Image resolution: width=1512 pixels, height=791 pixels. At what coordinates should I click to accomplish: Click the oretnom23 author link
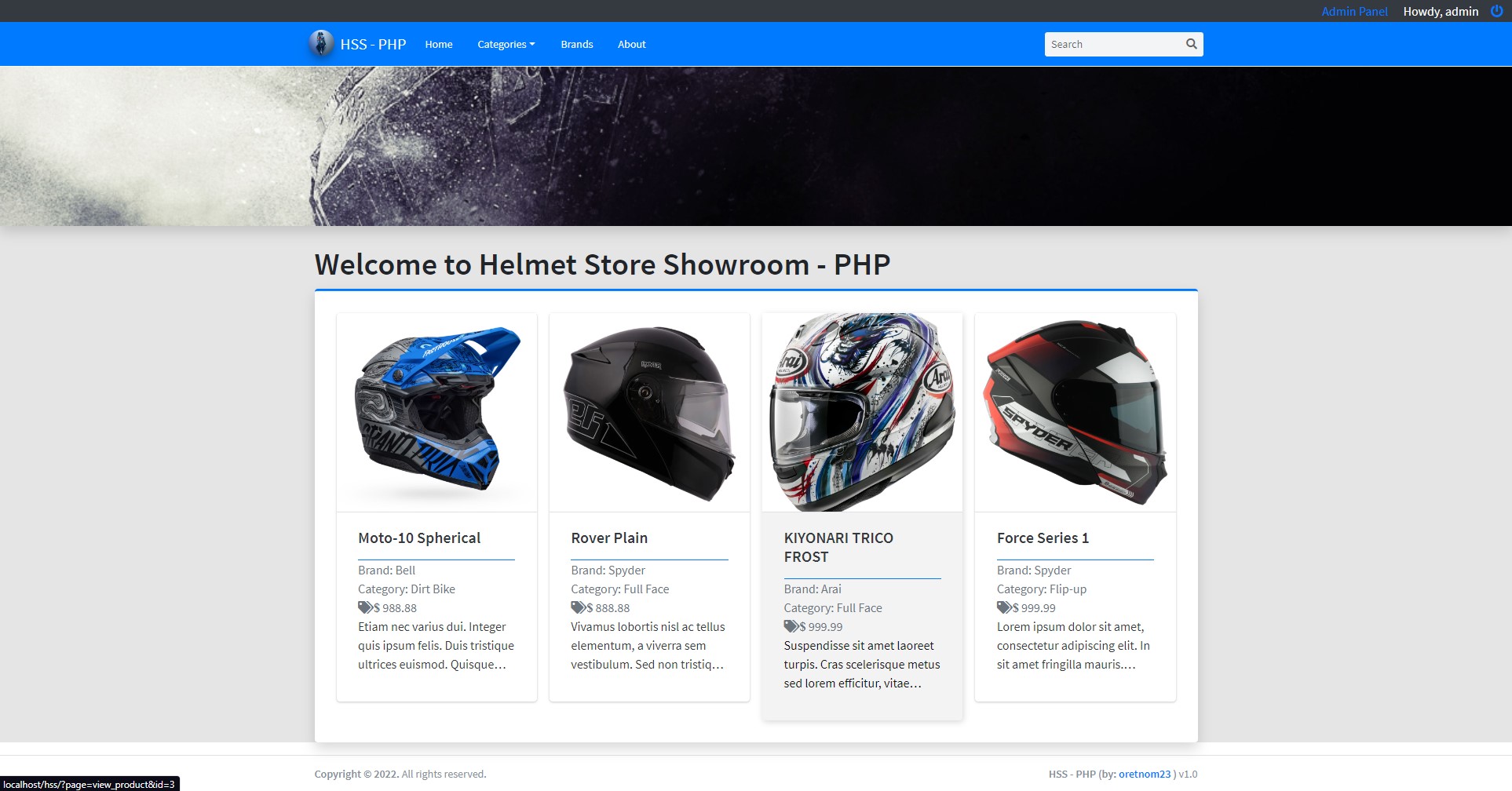pos(1145,774)
